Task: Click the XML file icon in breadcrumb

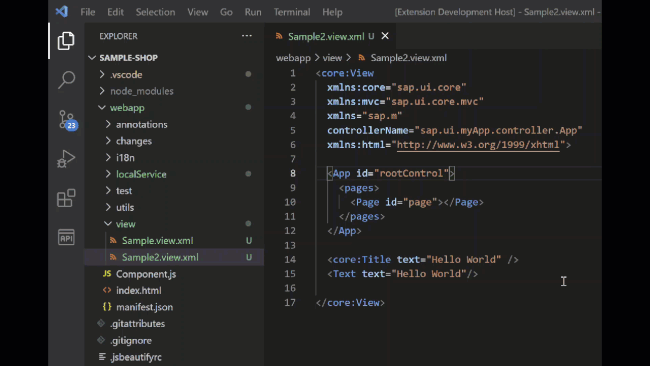Action: 361,58
